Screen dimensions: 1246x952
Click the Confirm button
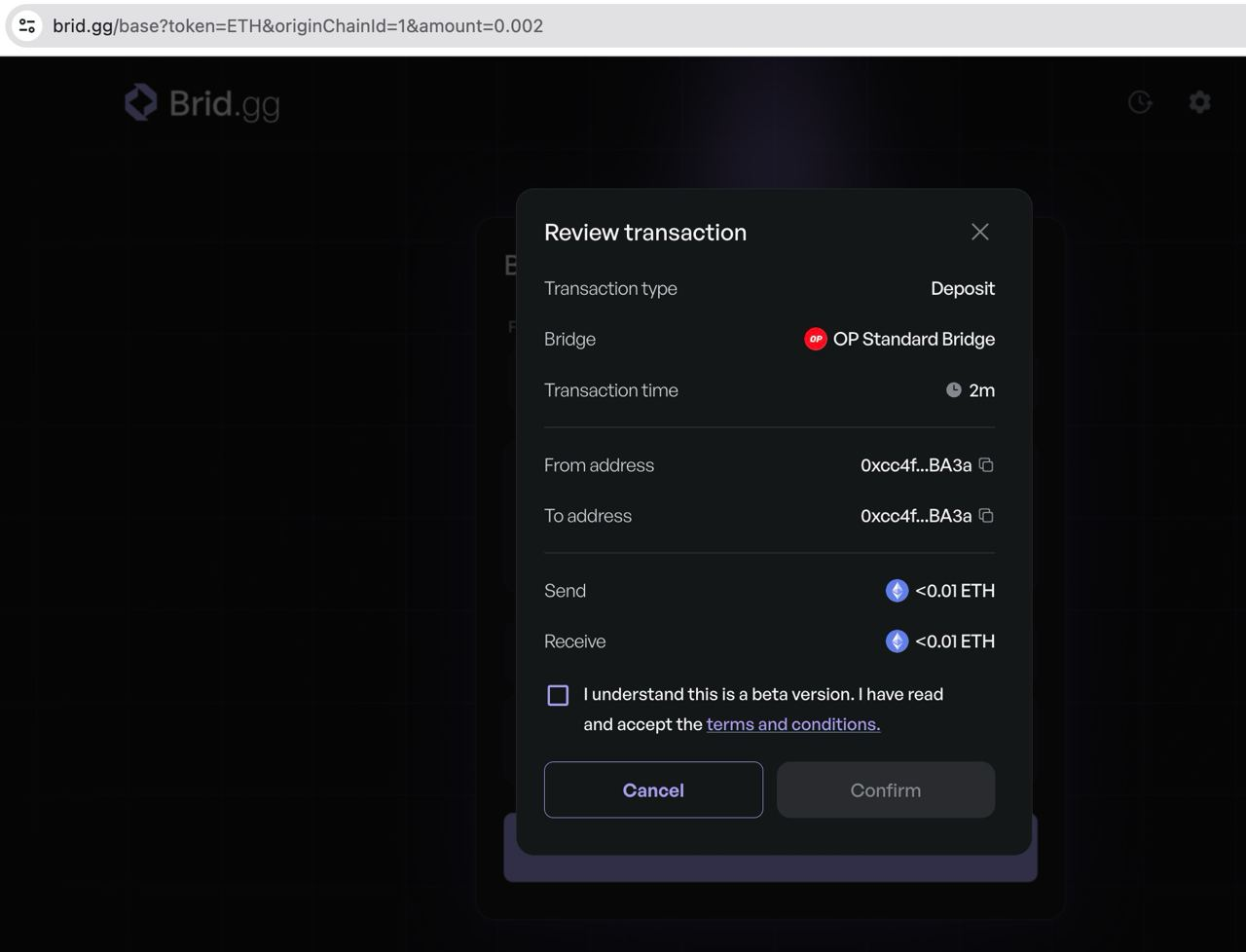click(x=886, y=789)
